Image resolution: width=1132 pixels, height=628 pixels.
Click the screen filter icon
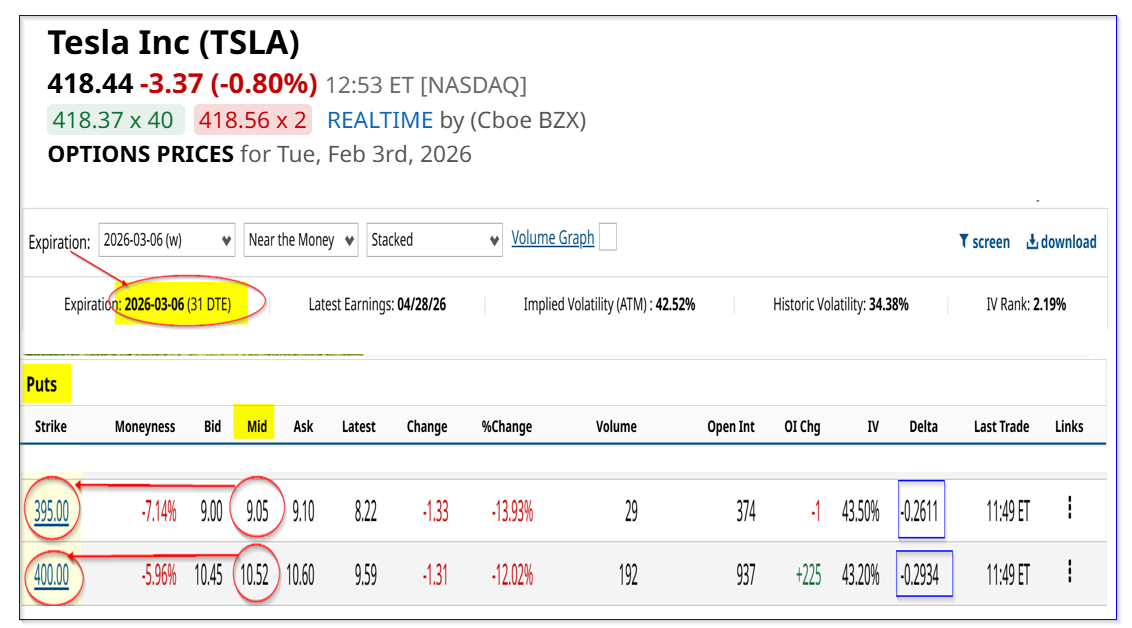[964, 241]
